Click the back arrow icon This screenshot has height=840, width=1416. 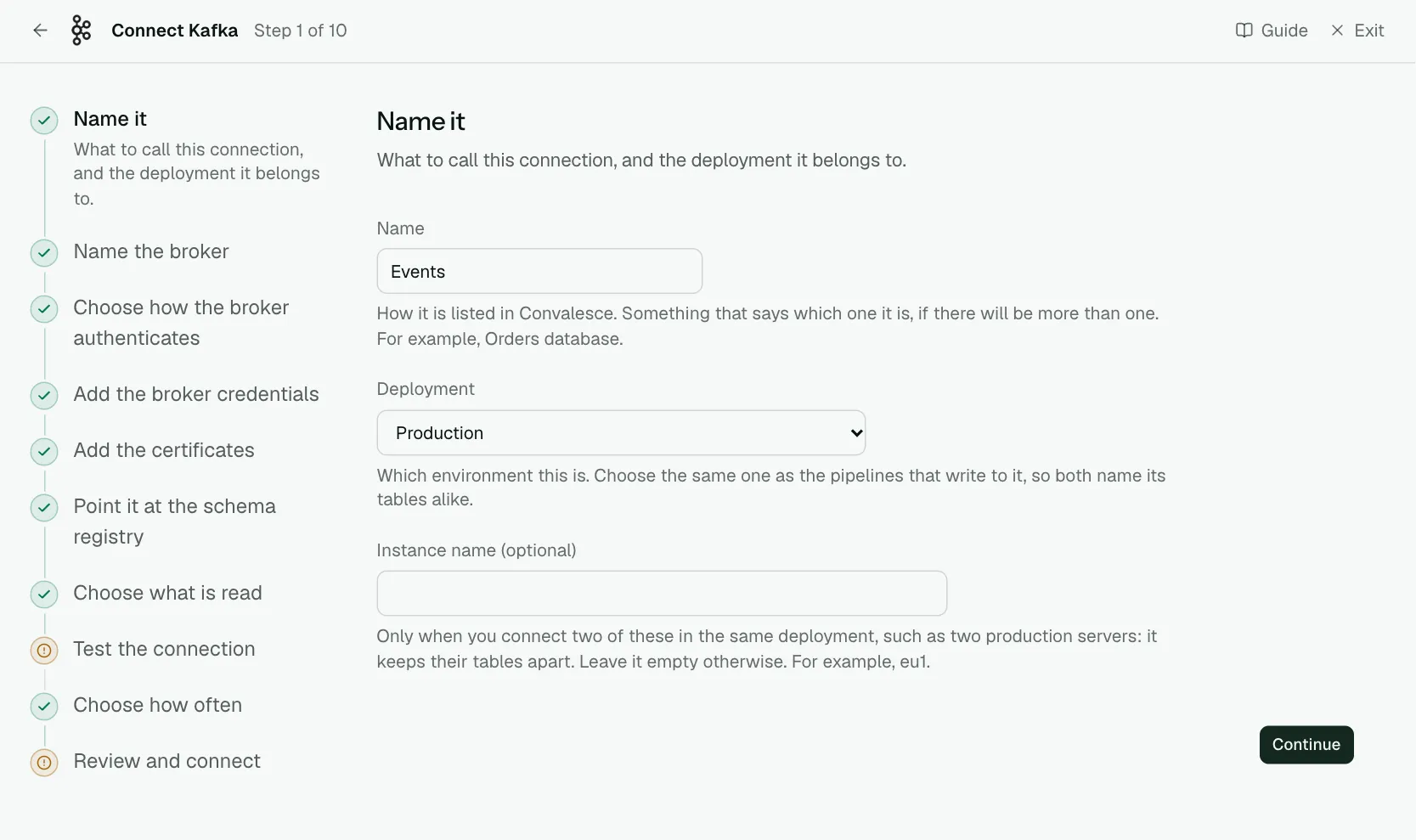tap(40, 31)
